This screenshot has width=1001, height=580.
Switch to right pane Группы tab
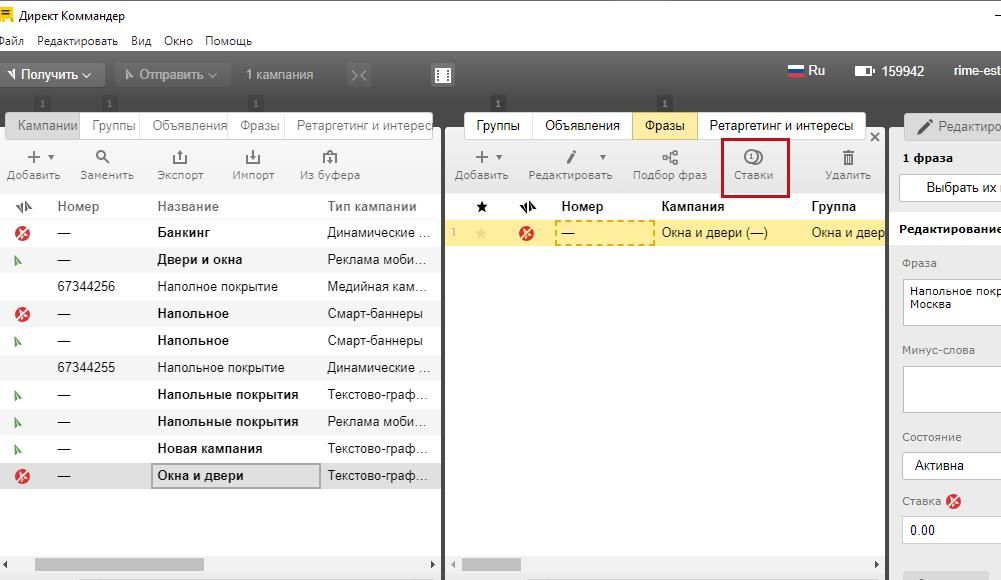(498, 126)
